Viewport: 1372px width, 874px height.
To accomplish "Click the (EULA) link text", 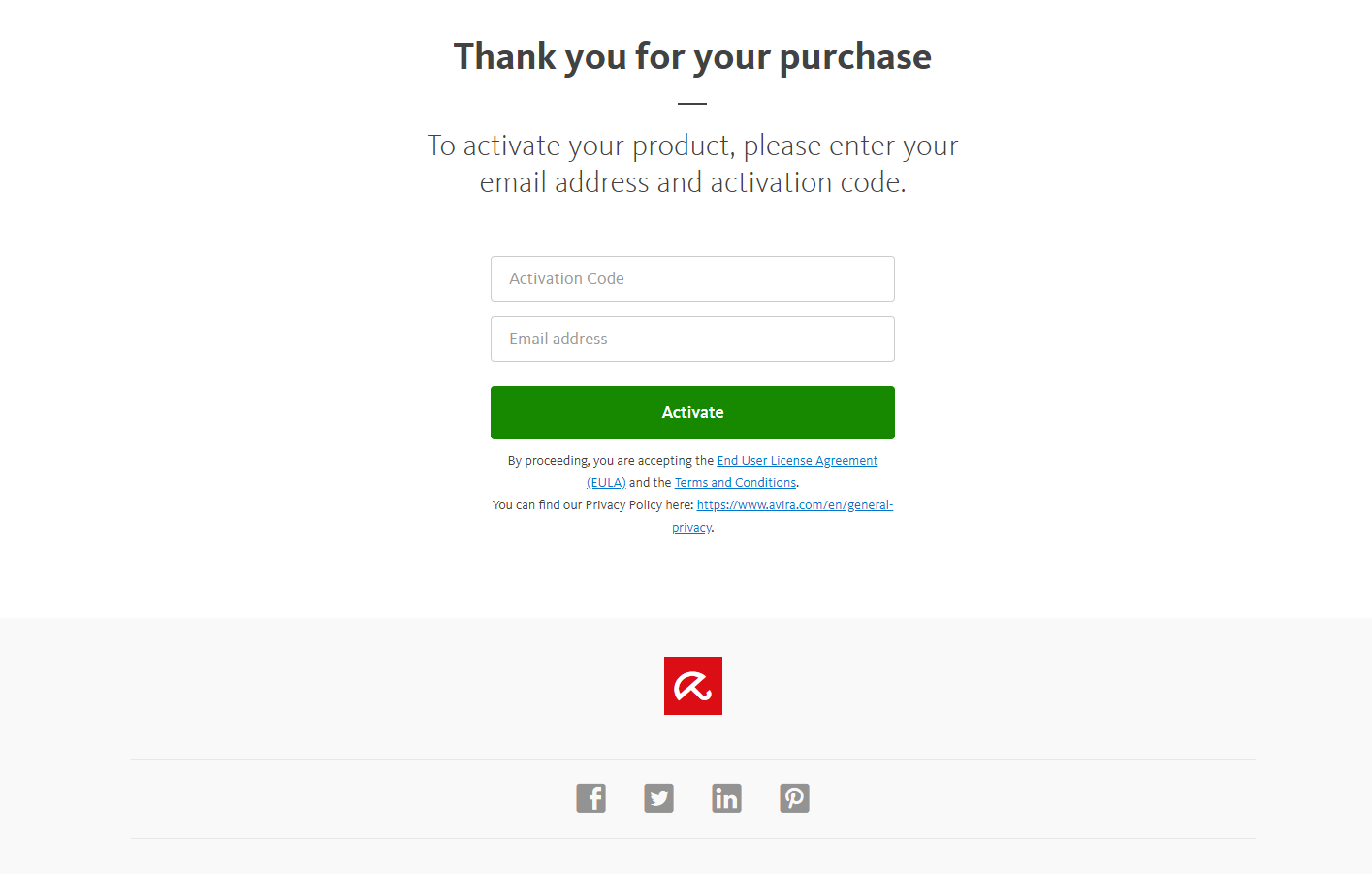I will click(606, 483).
